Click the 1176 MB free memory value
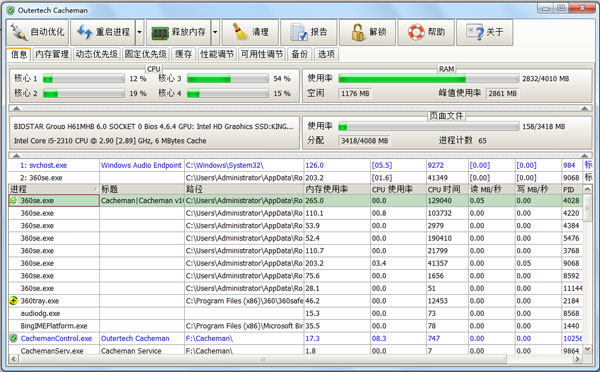Viewport: 600px width, 372px height. [355, 93]
